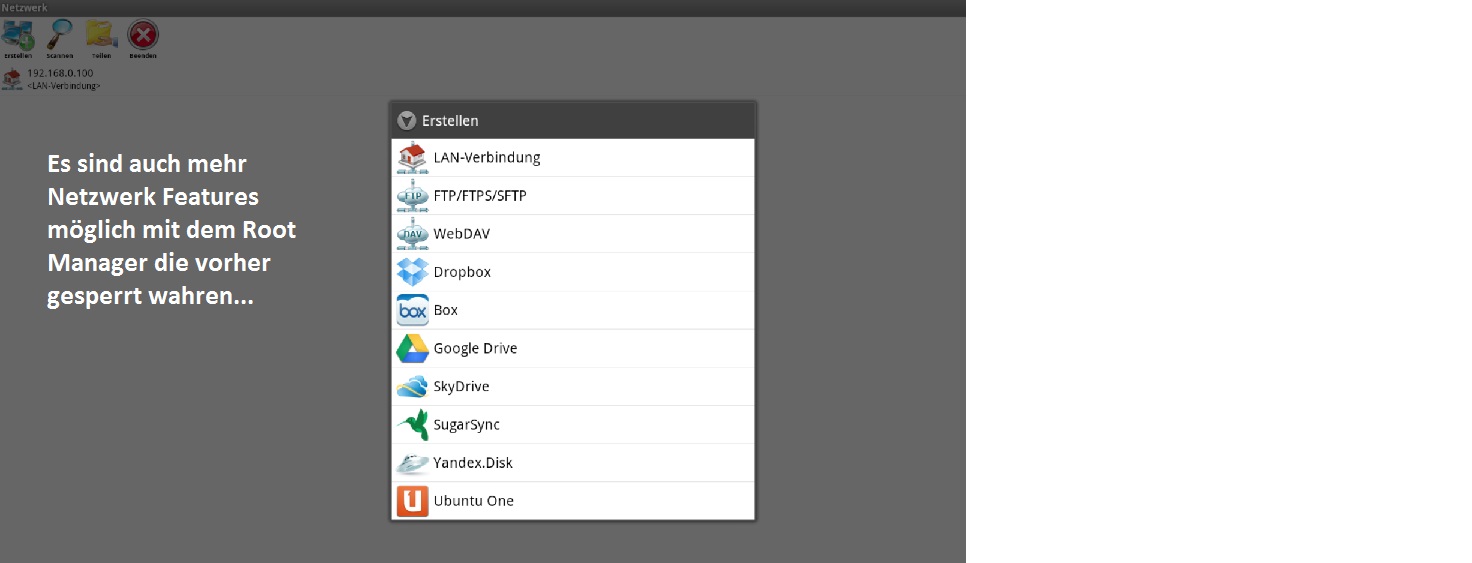Open the Teilen folder sharing icon
The image size is (1472, 563).
tap(101, 38)
